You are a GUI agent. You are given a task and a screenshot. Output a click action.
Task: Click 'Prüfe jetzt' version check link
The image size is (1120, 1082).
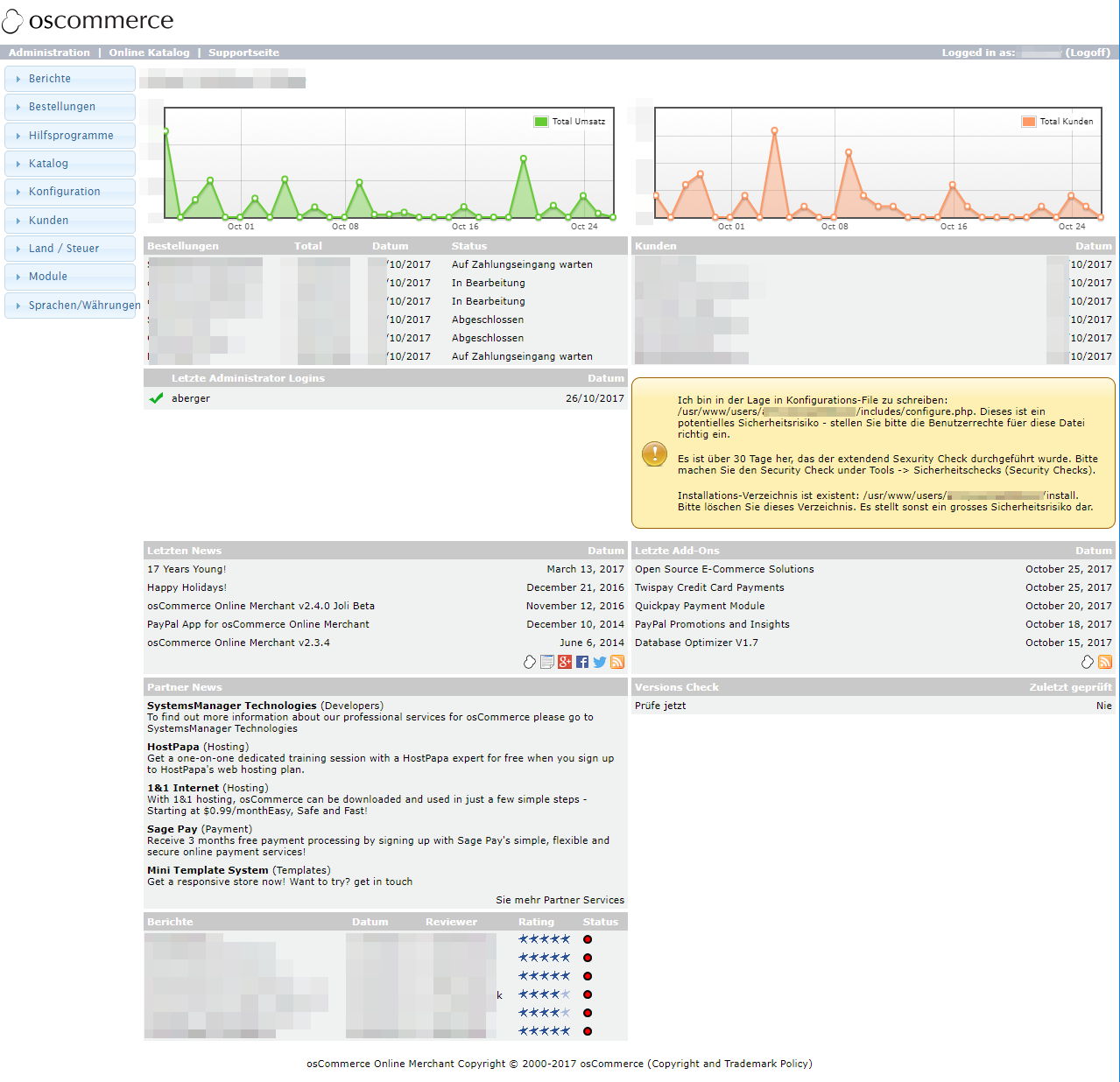coord(660,706)
